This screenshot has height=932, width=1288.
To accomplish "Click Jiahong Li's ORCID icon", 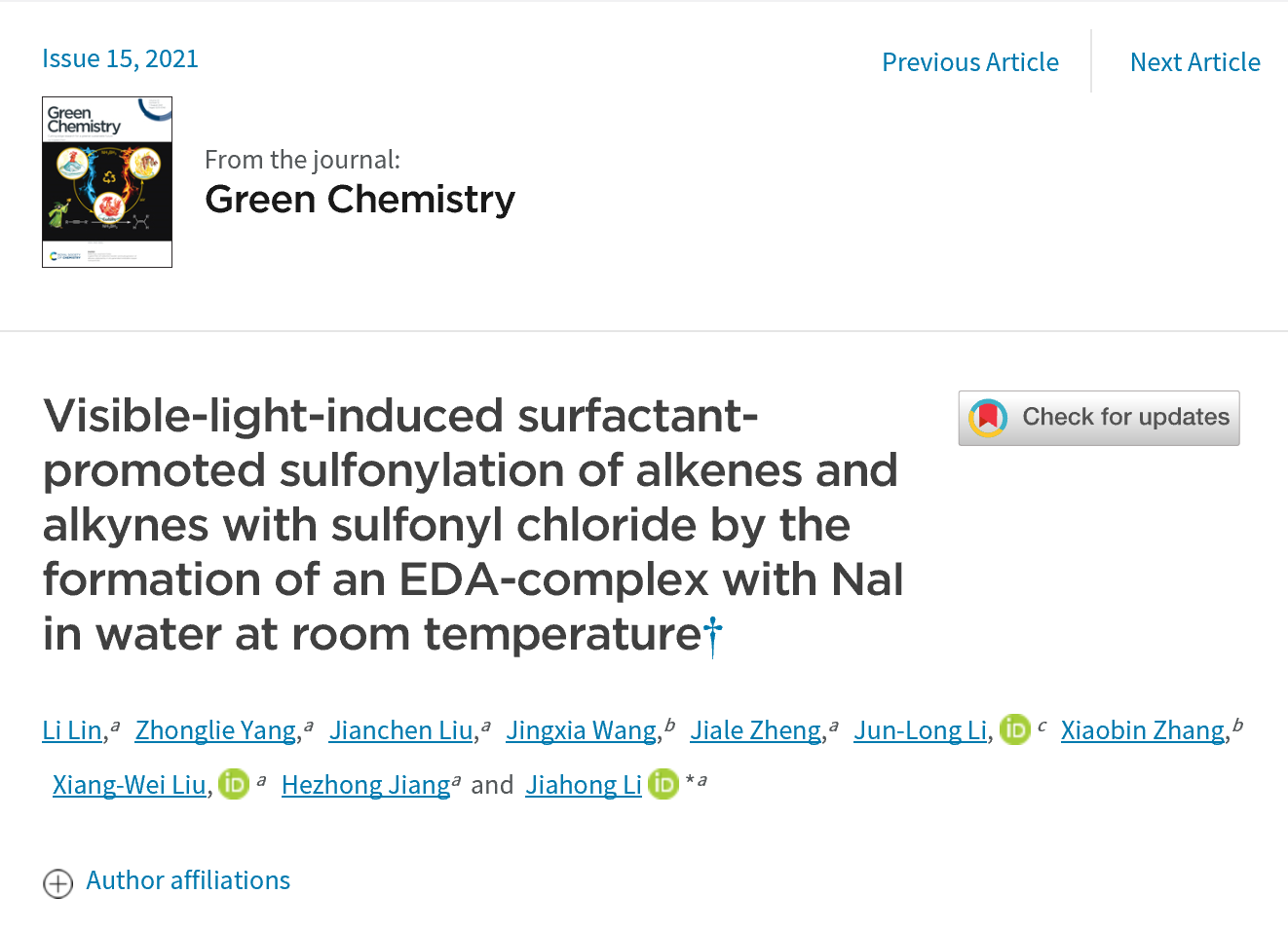I will tap(663, 784).
